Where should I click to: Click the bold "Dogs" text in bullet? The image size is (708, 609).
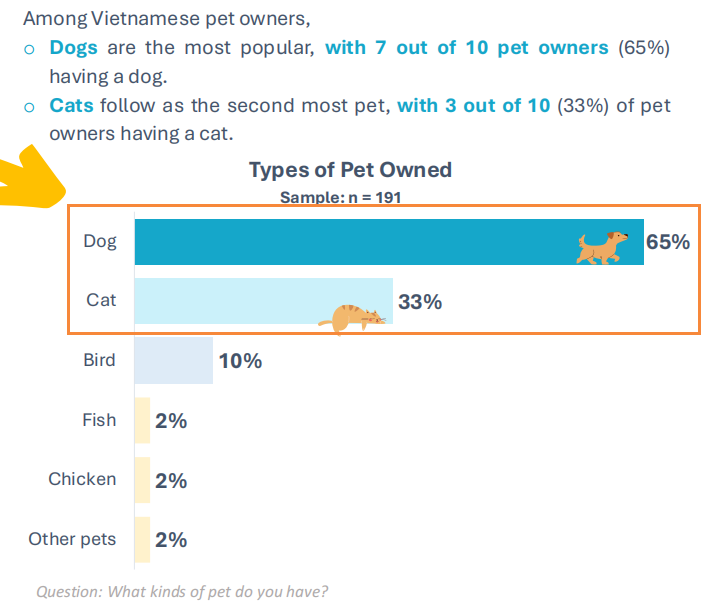(74, 48)
